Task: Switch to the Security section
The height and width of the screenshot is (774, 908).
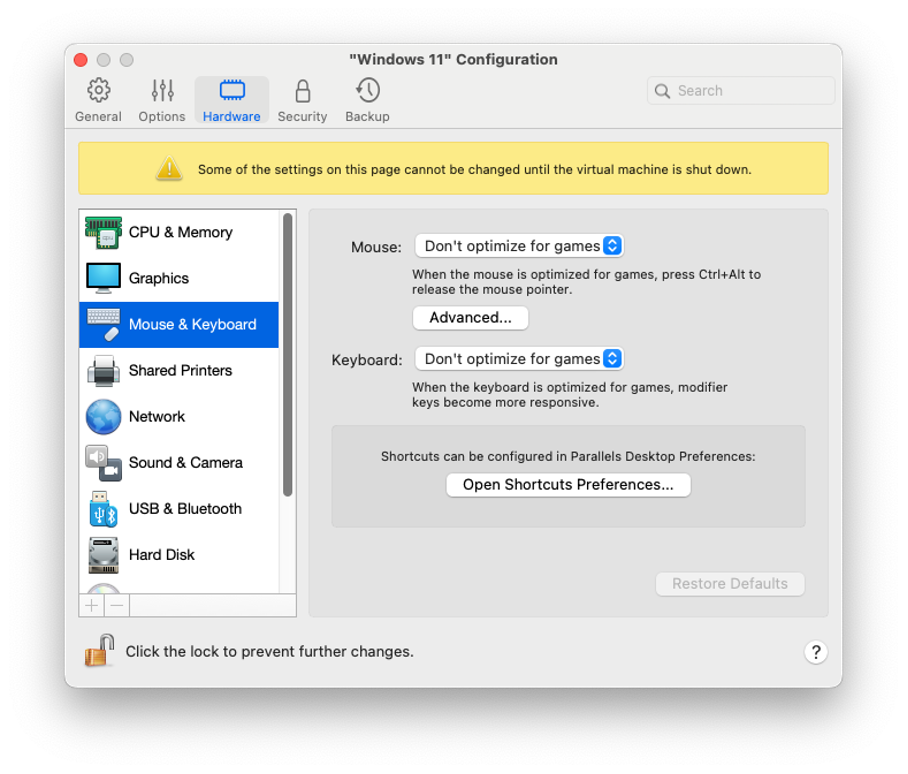Action: (302, 99)
